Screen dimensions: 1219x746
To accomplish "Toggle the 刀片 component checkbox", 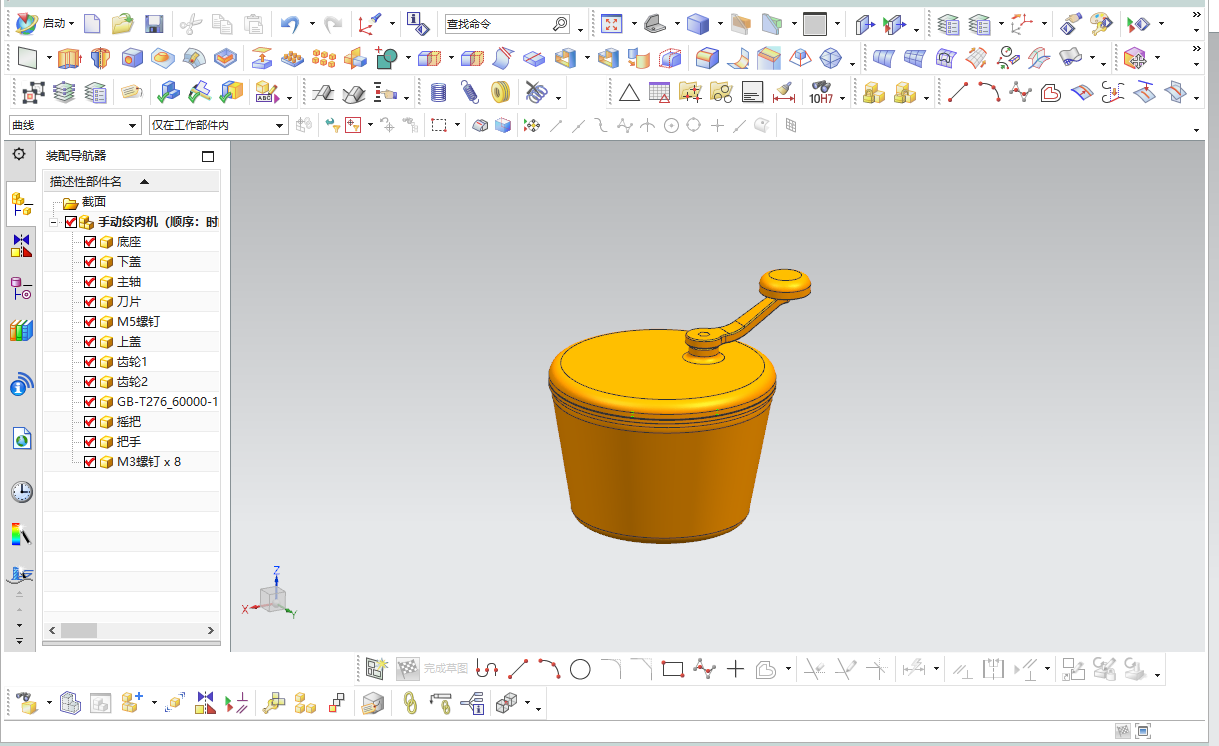I will (x=90, y=302).
